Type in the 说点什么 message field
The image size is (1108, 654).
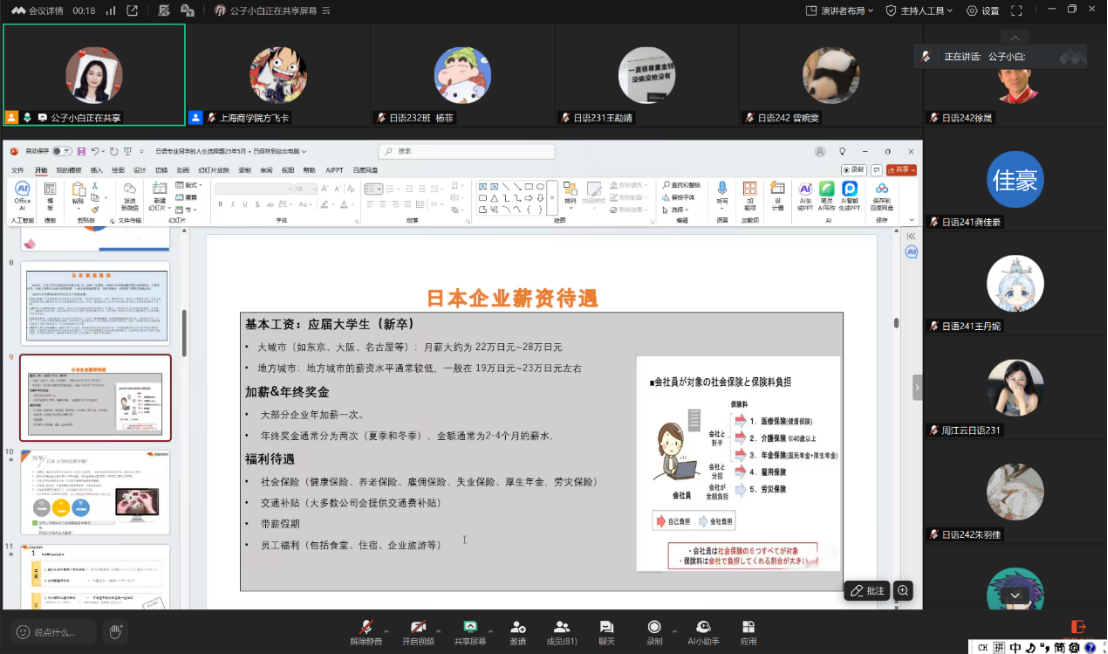click(x=55, y=631)
